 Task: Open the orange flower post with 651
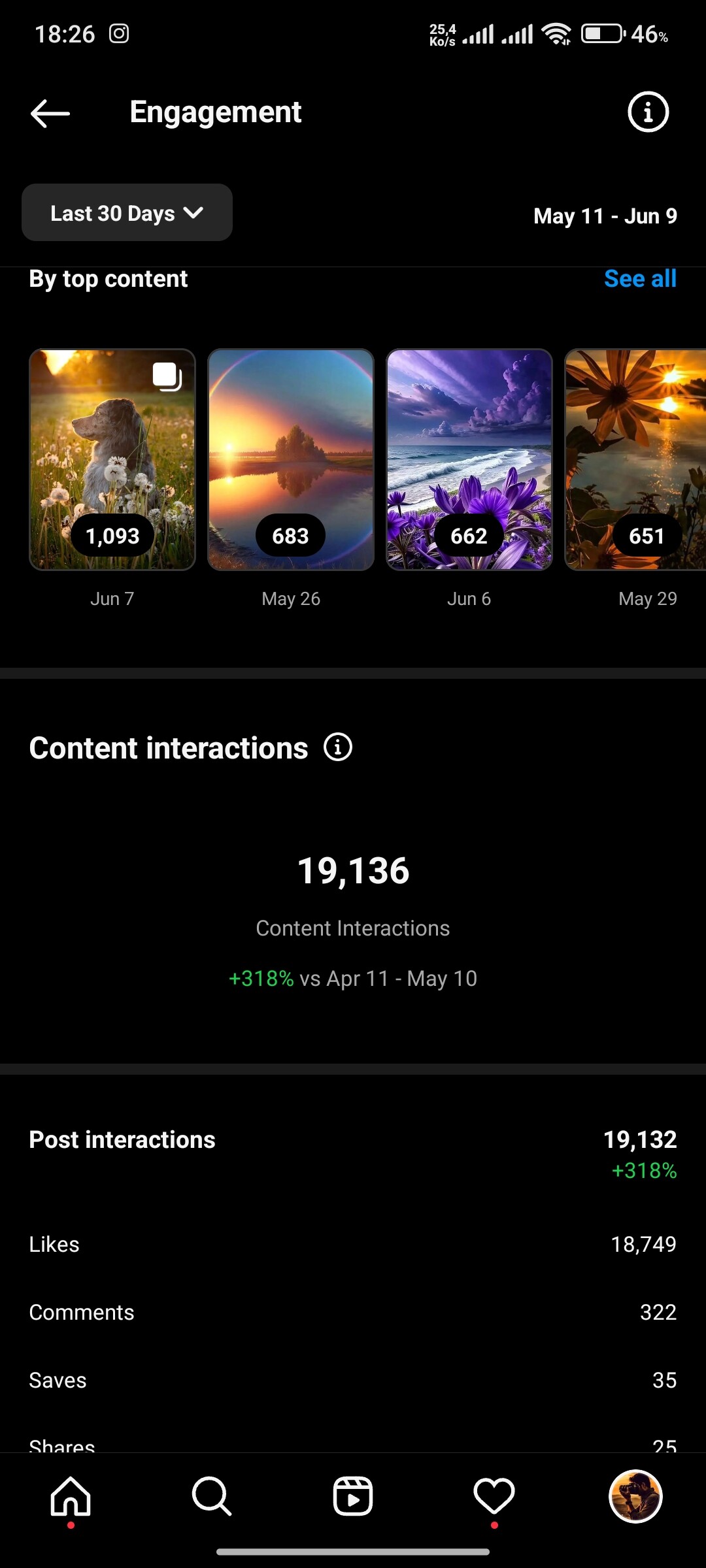[x=635, y=459]
